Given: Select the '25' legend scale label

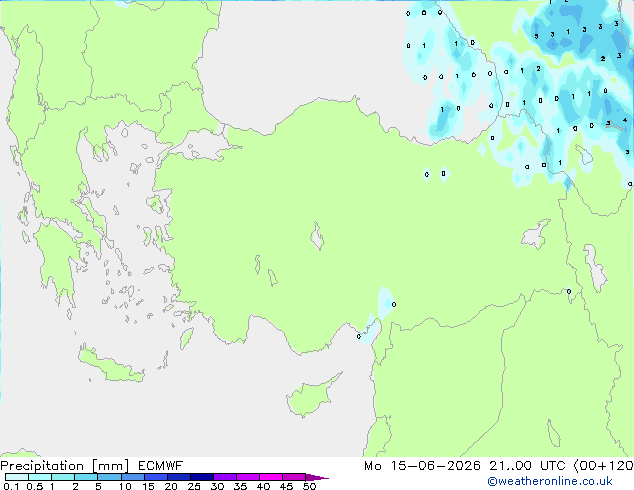Looking at the screenshot, I should pos(194,486).
